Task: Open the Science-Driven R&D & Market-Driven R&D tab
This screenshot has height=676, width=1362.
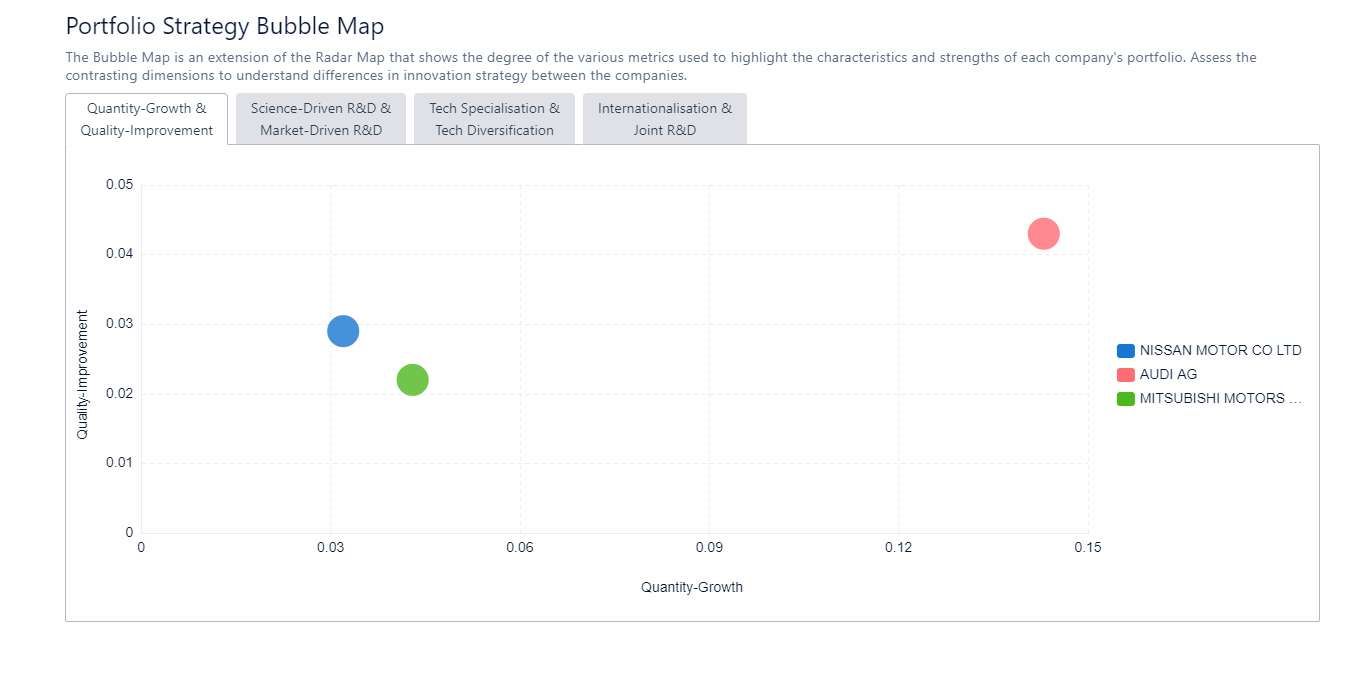Action: [321, 119]
